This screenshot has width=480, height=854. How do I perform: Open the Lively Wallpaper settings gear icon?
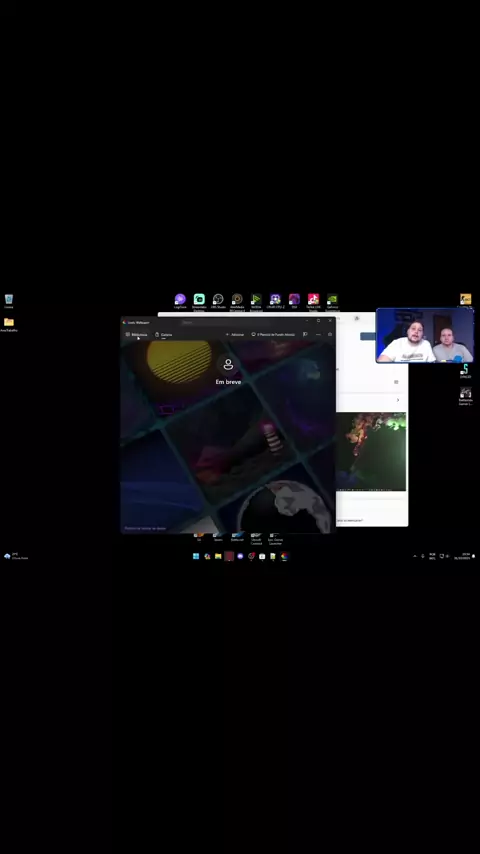point(330,334)
